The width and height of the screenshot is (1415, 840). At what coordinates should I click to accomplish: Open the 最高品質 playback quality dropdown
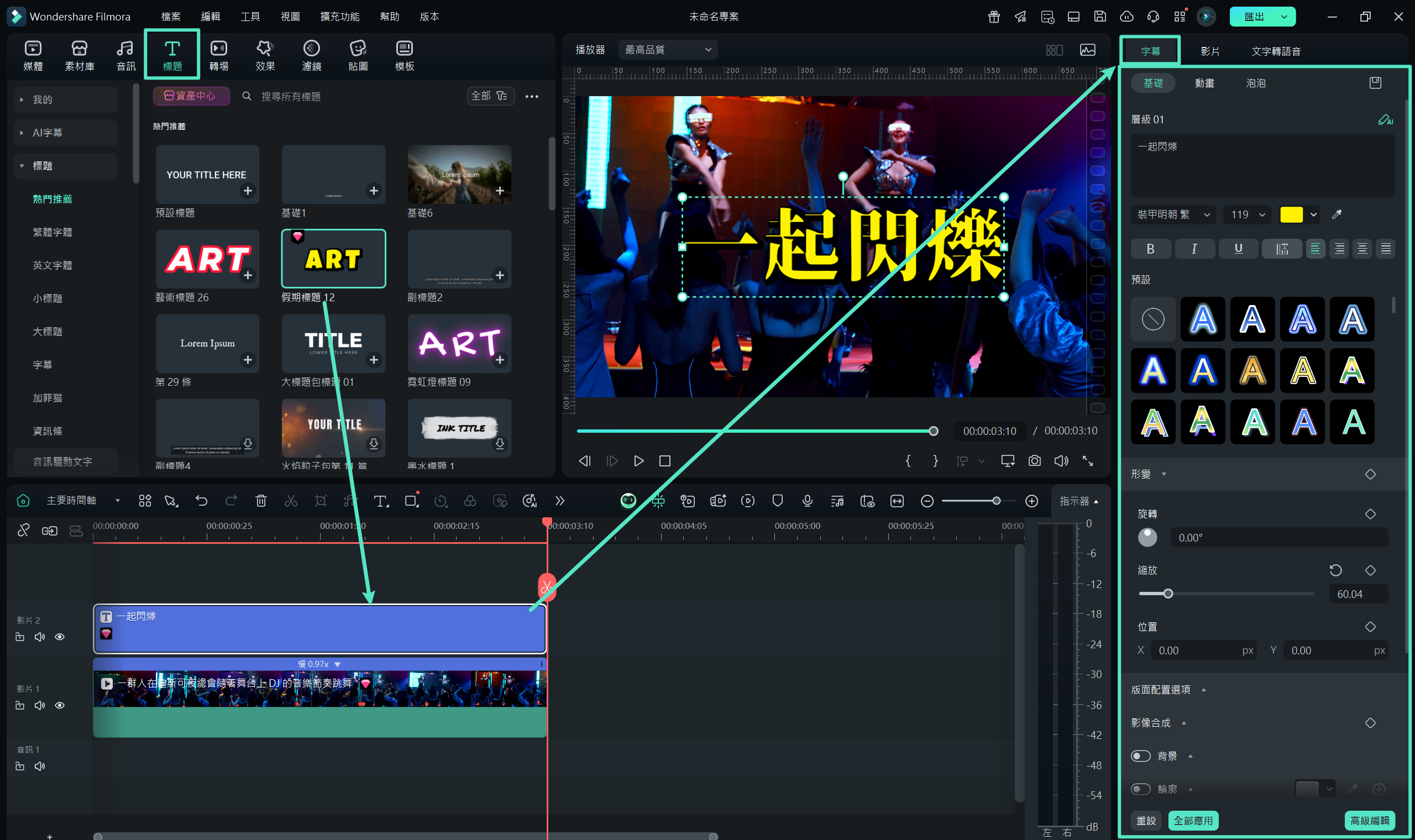coord(668,50)
